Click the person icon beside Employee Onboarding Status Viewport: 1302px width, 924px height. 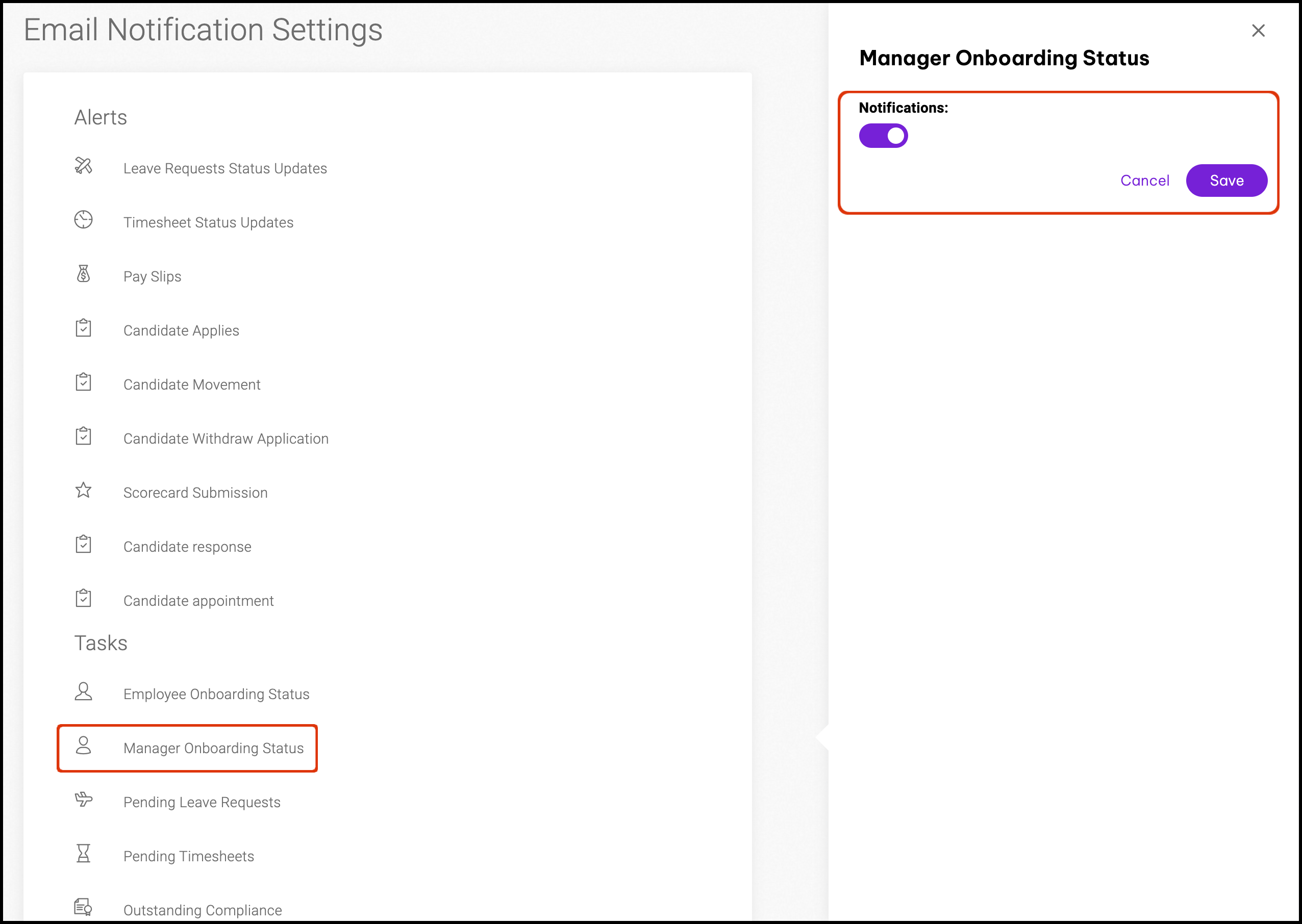(83, 691)
